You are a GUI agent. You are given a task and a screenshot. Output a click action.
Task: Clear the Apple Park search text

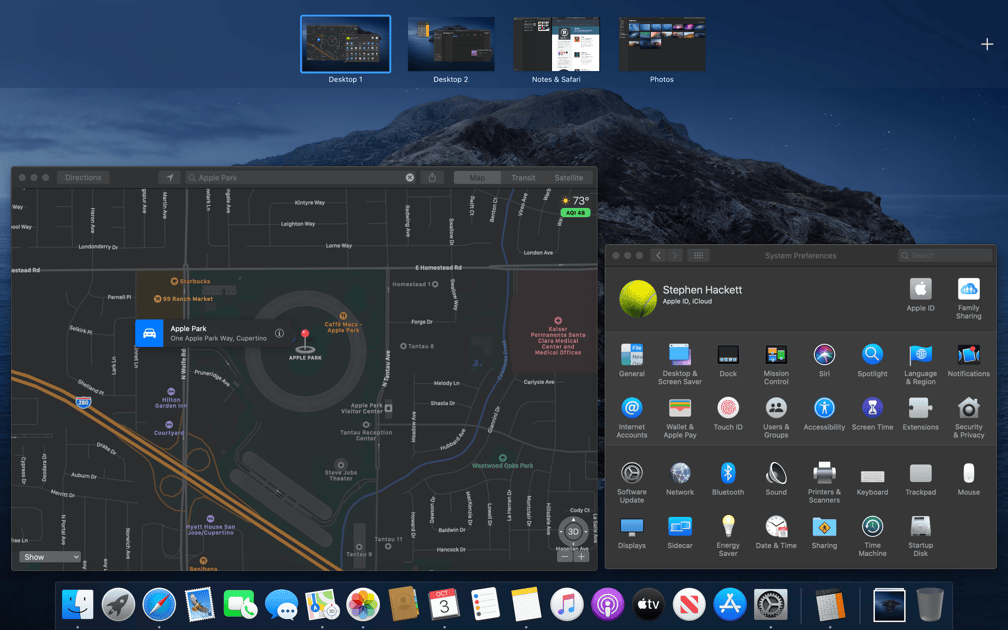pos(410,177)
